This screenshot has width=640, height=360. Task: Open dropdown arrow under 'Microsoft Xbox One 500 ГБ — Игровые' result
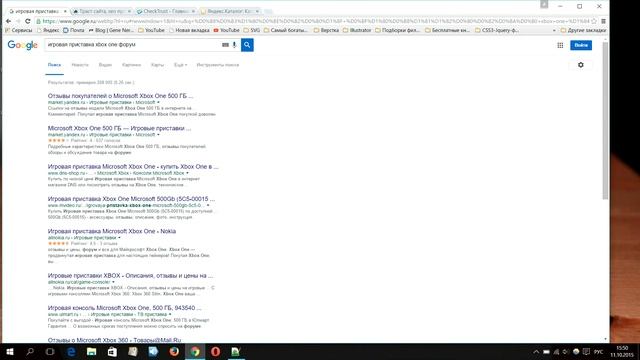click(x=158, y=135)
